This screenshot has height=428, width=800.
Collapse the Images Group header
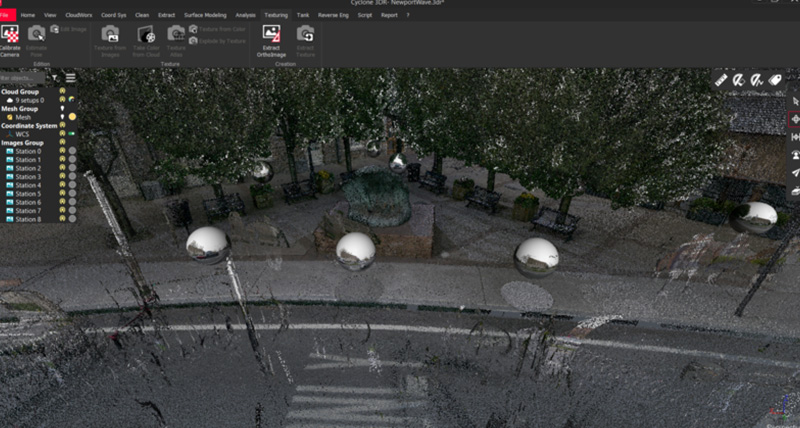[x=22, y=143]
